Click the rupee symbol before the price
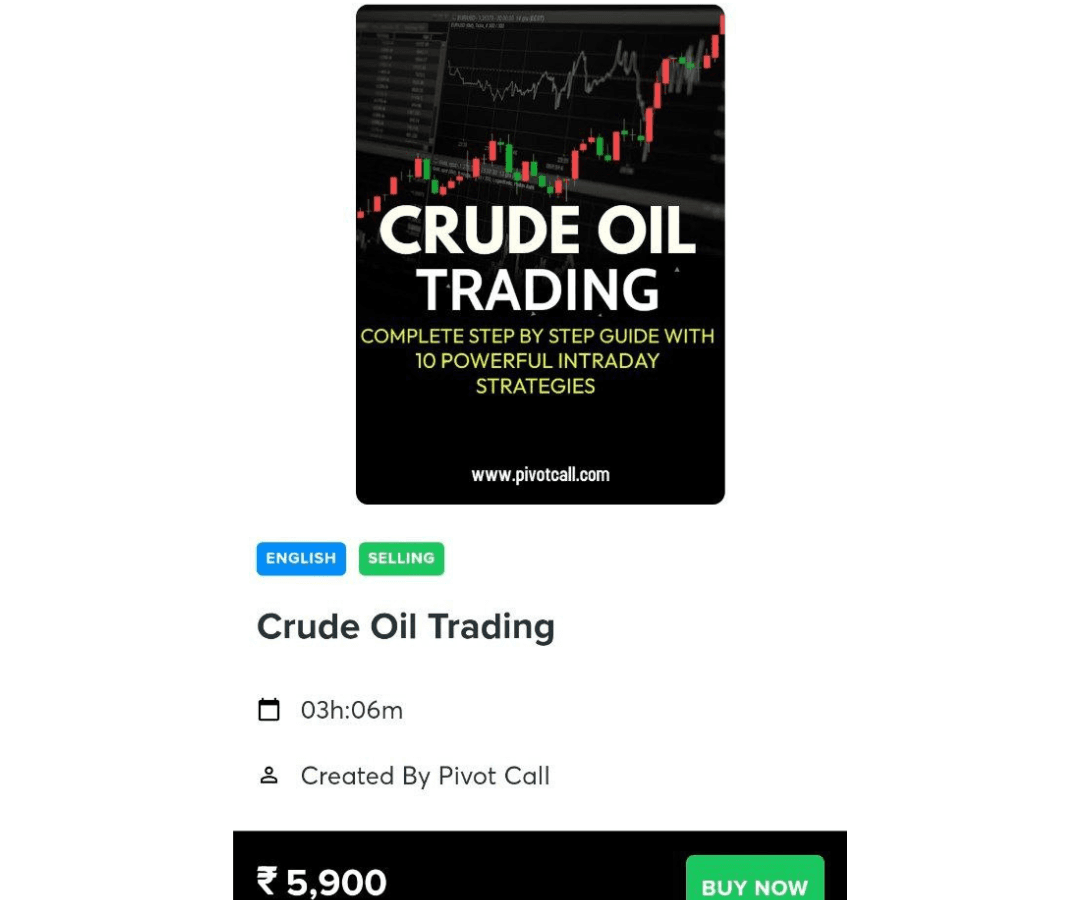The width and height of the screenshot is (1080, 900). click(x=267, y=881)
